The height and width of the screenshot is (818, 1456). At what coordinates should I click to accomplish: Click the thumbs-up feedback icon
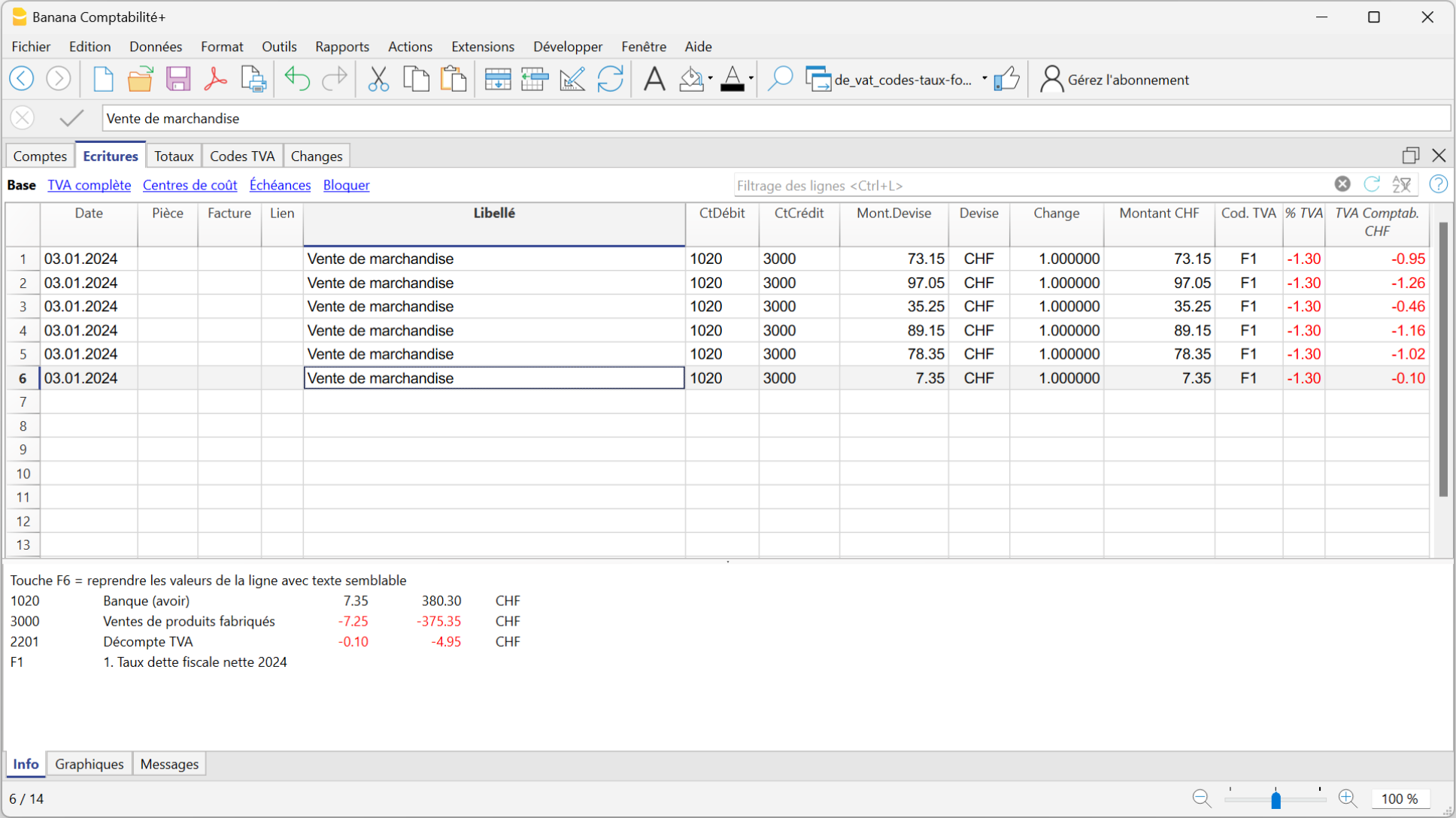click(x=1006, y=79)
